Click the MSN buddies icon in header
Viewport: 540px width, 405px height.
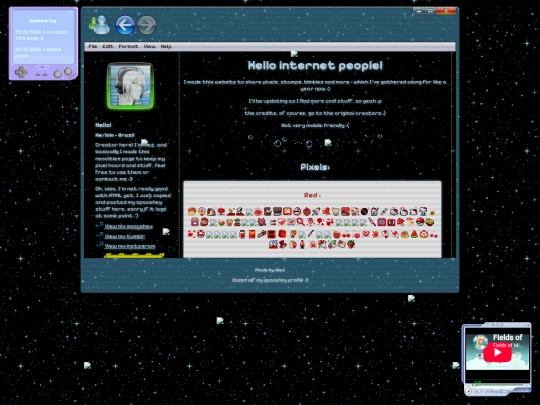tap(100, 25)
